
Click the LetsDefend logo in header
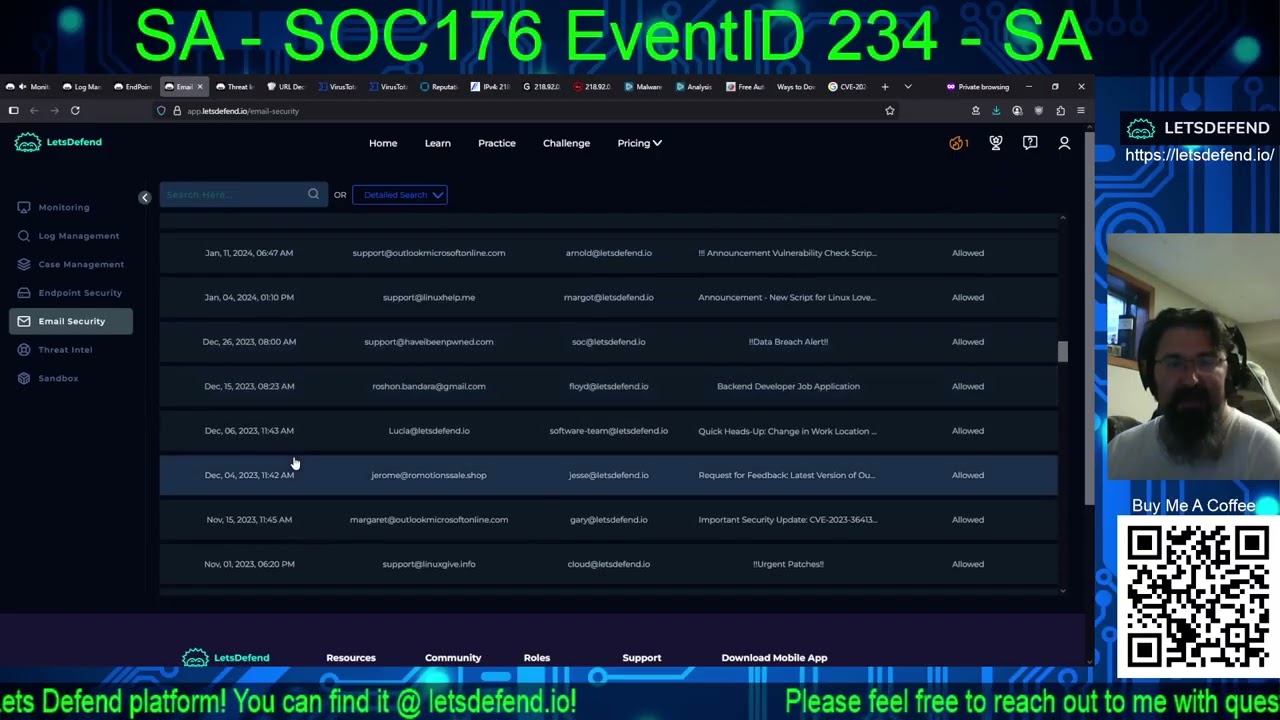(x=58, y=142)
